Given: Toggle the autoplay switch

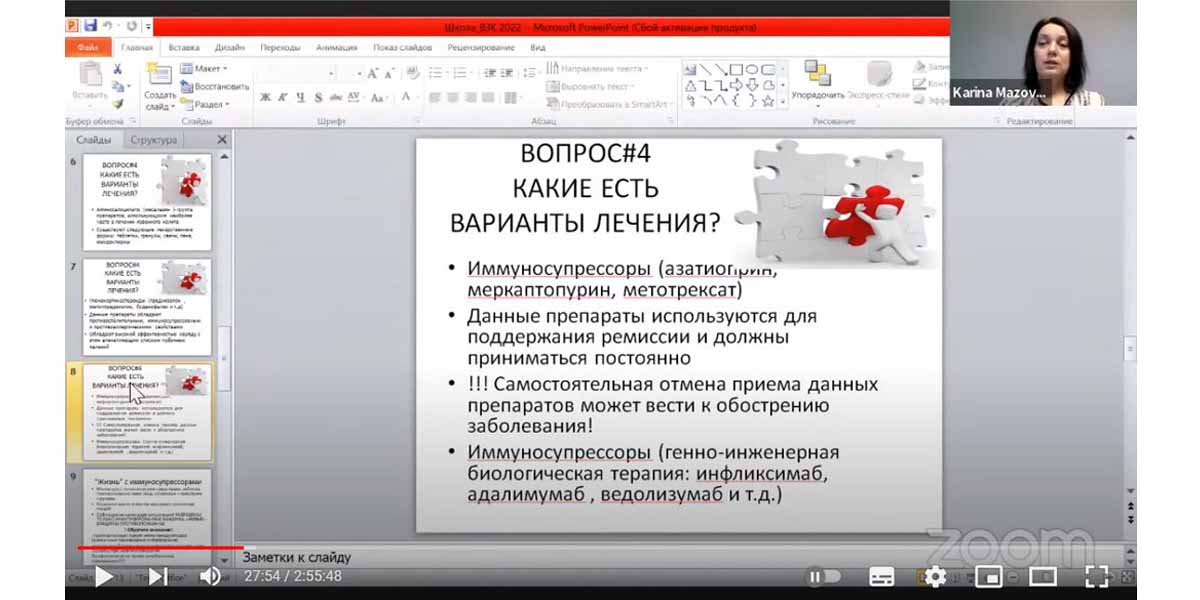Looking at the screenshot, I should [x=825, y=577].
